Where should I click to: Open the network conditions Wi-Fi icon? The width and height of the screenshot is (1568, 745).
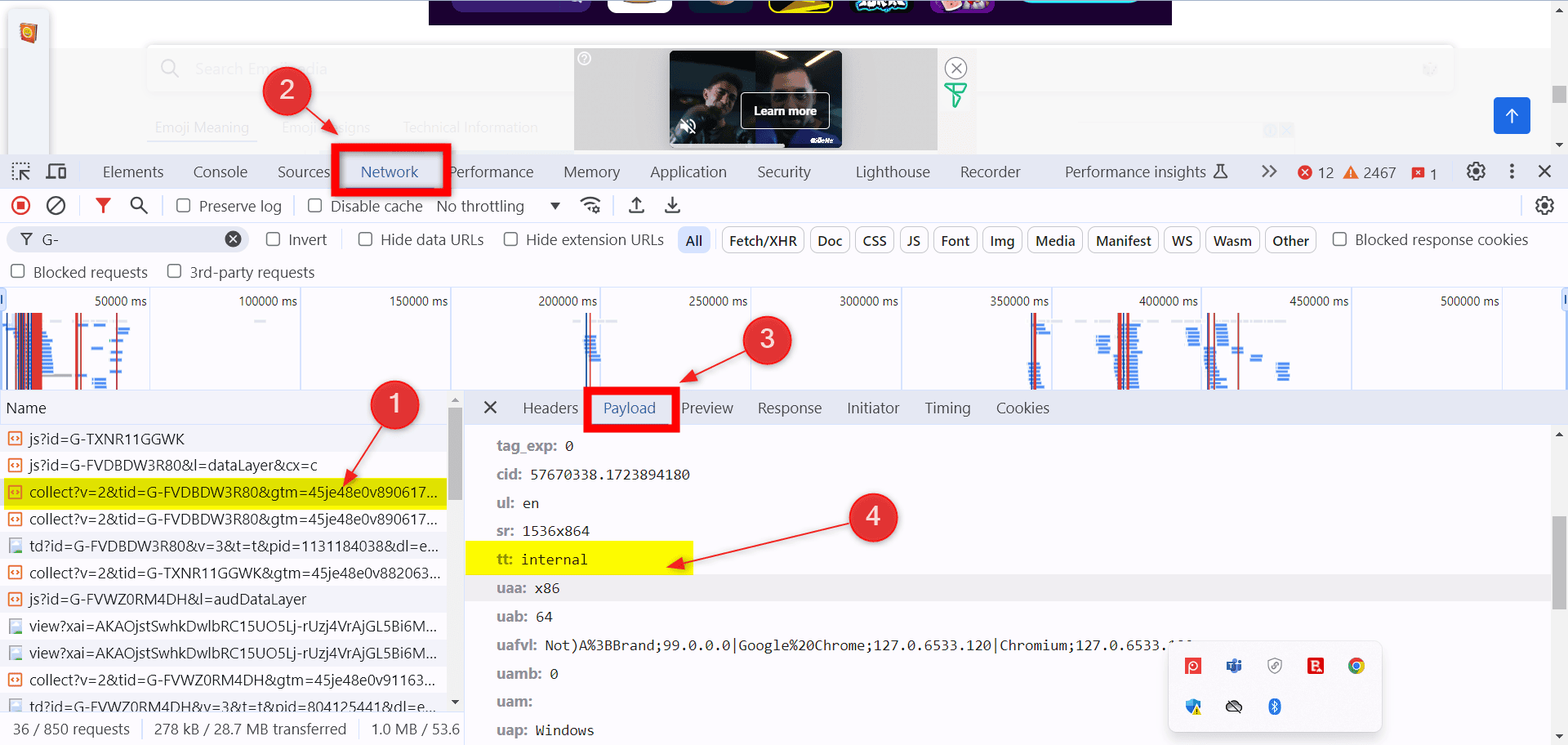(590, 206)
